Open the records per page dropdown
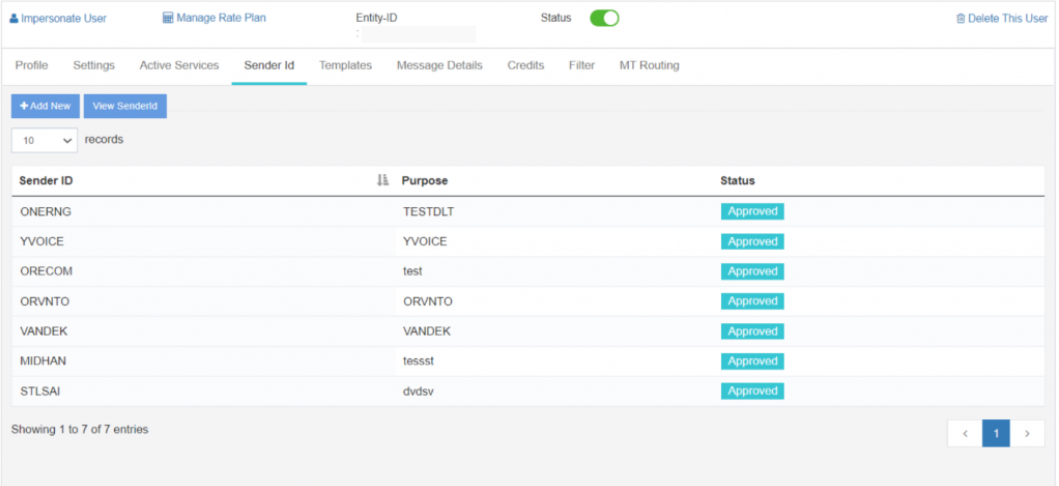Image resolution: width=1059 pixels, height=486 pixels. click(x=45, y=141)
